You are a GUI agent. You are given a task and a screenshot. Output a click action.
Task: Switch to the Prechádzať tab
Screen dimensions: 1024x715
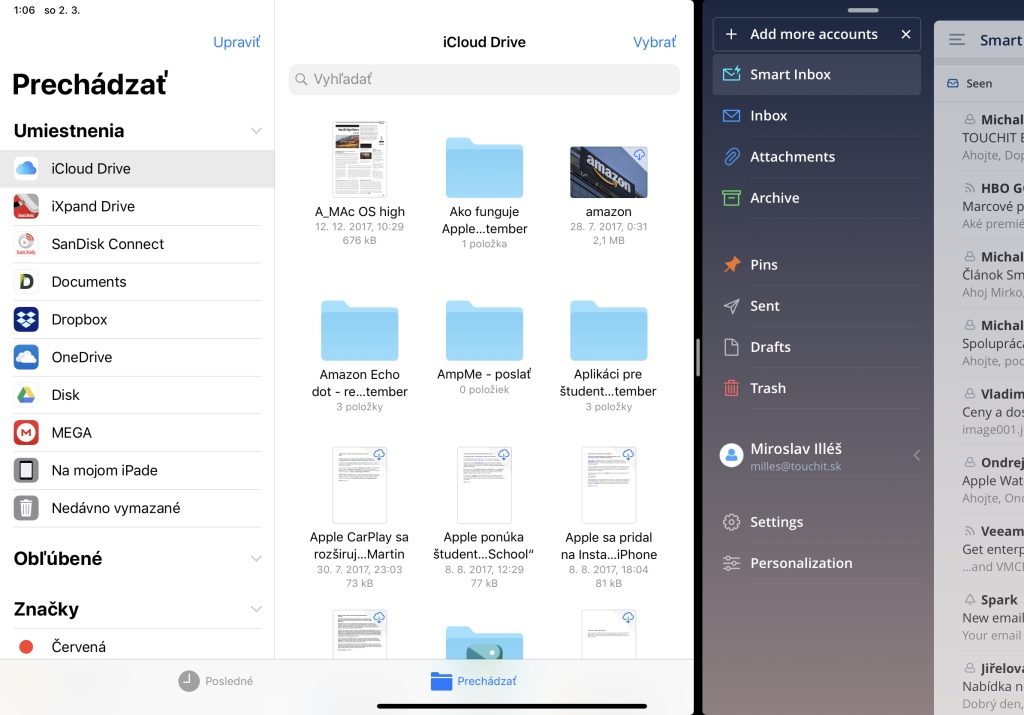474,681
